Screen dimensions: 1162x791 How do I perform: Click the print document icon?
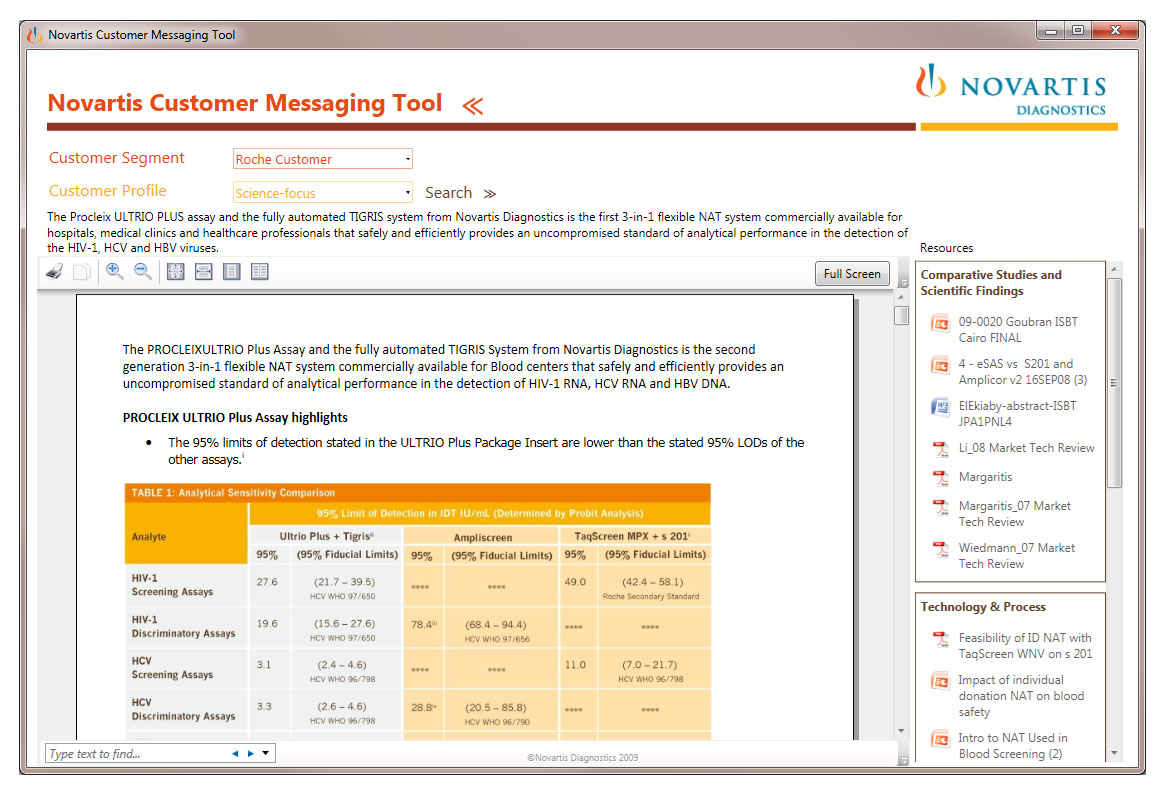tap(54, 272)
